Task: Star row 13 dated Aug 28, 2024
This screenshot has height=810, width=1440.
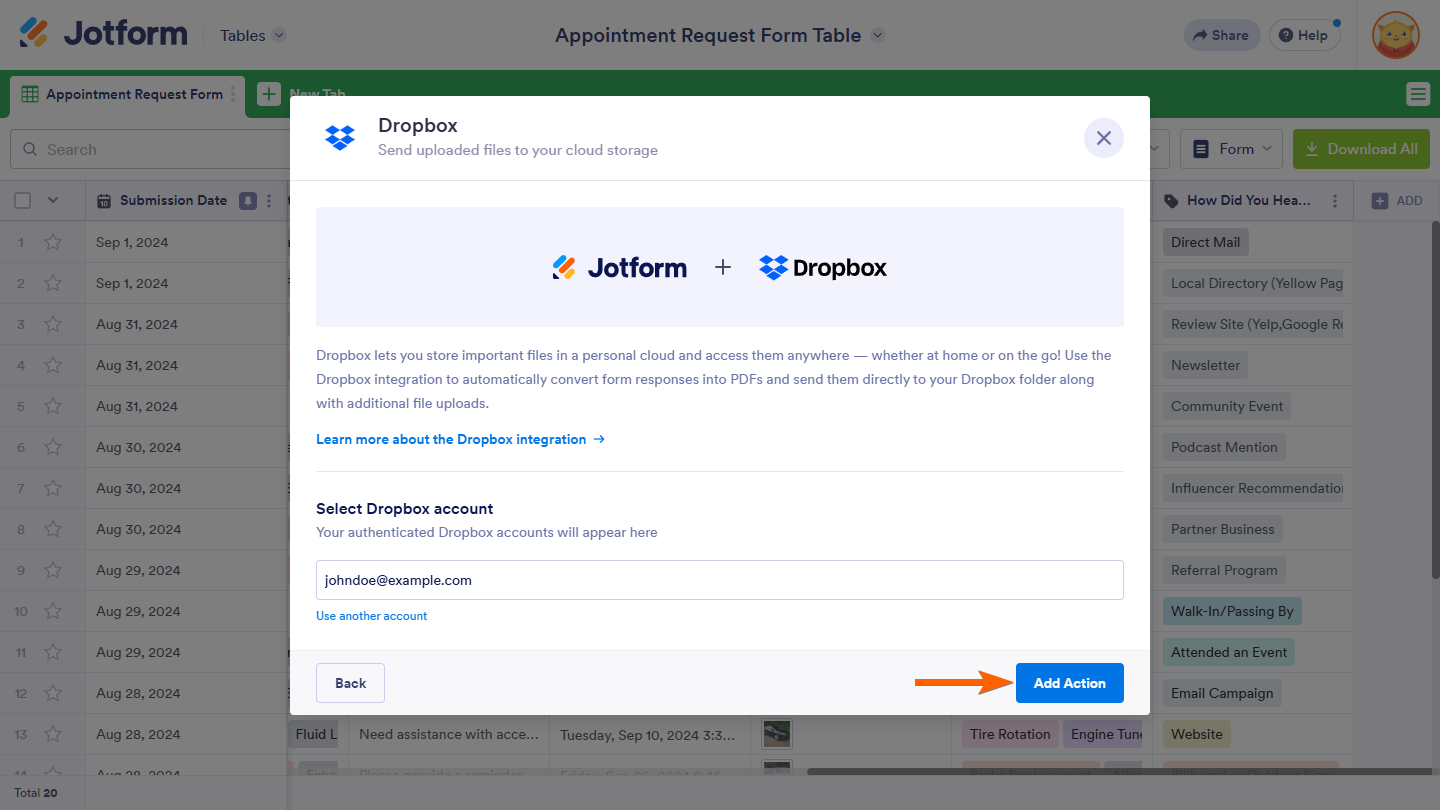Action: click(53, 734)
